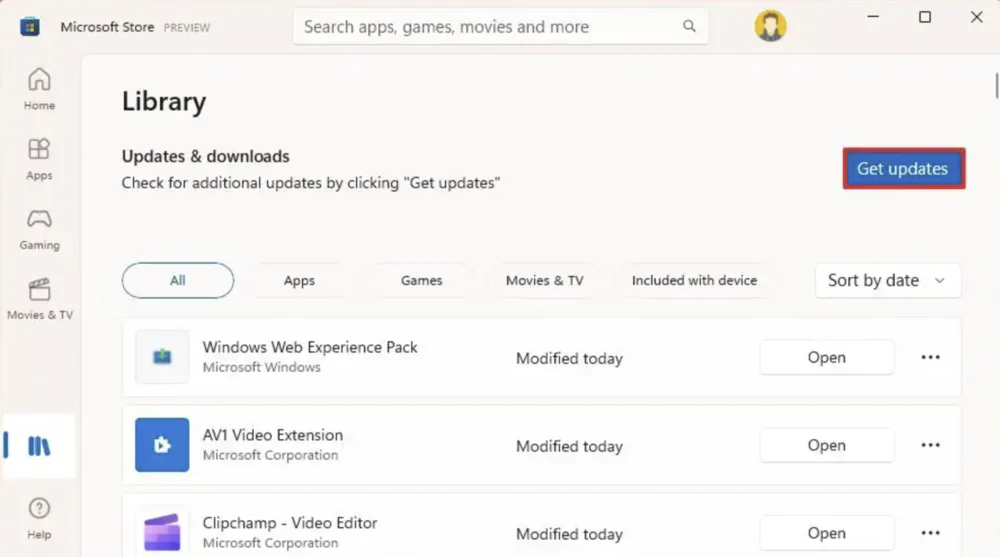
Task: Go to Apps in the sidebar
Action: point(39,159)
